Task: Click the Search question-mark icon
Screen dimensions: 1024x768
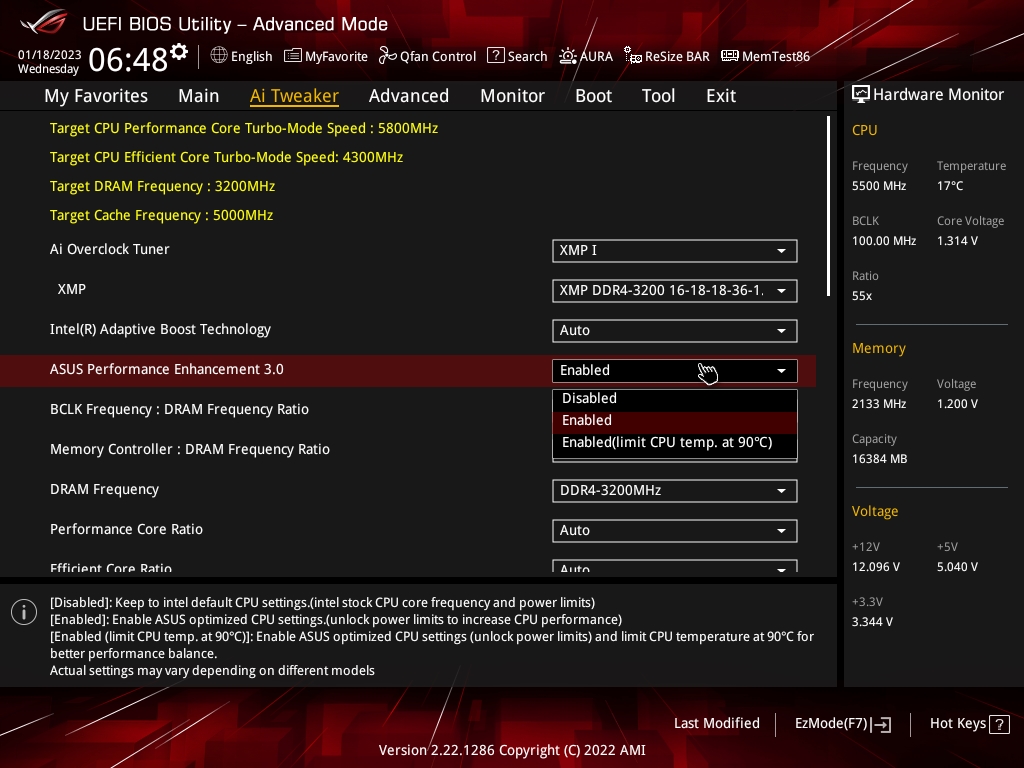Action: coord(496,56)
